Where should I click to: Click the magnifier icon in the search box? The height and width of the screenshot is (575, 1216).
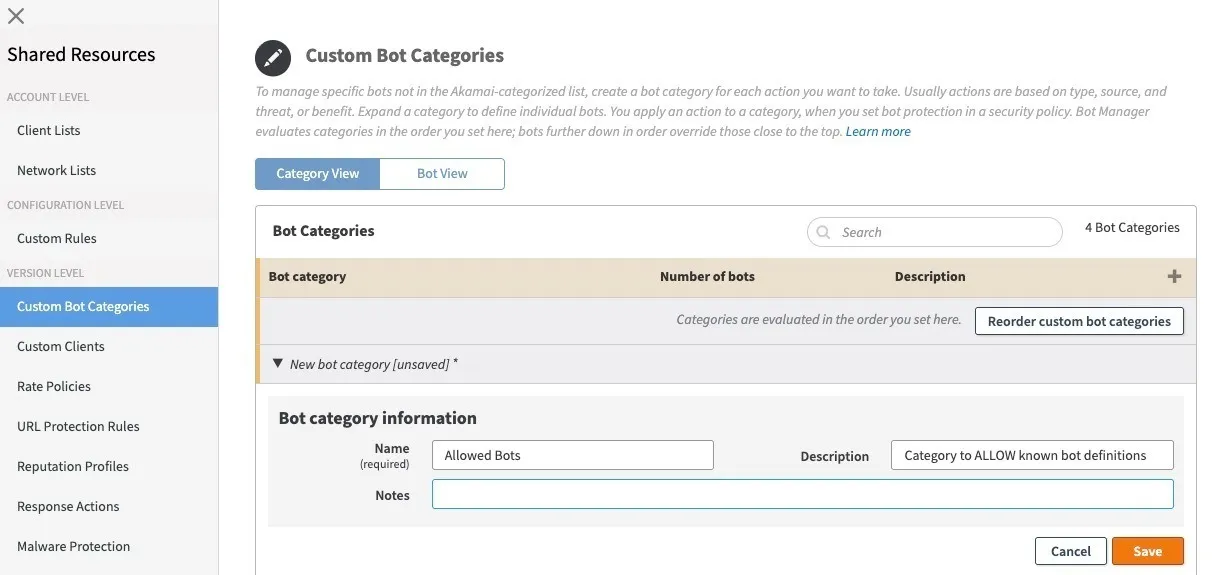click(x=824, y=232)
